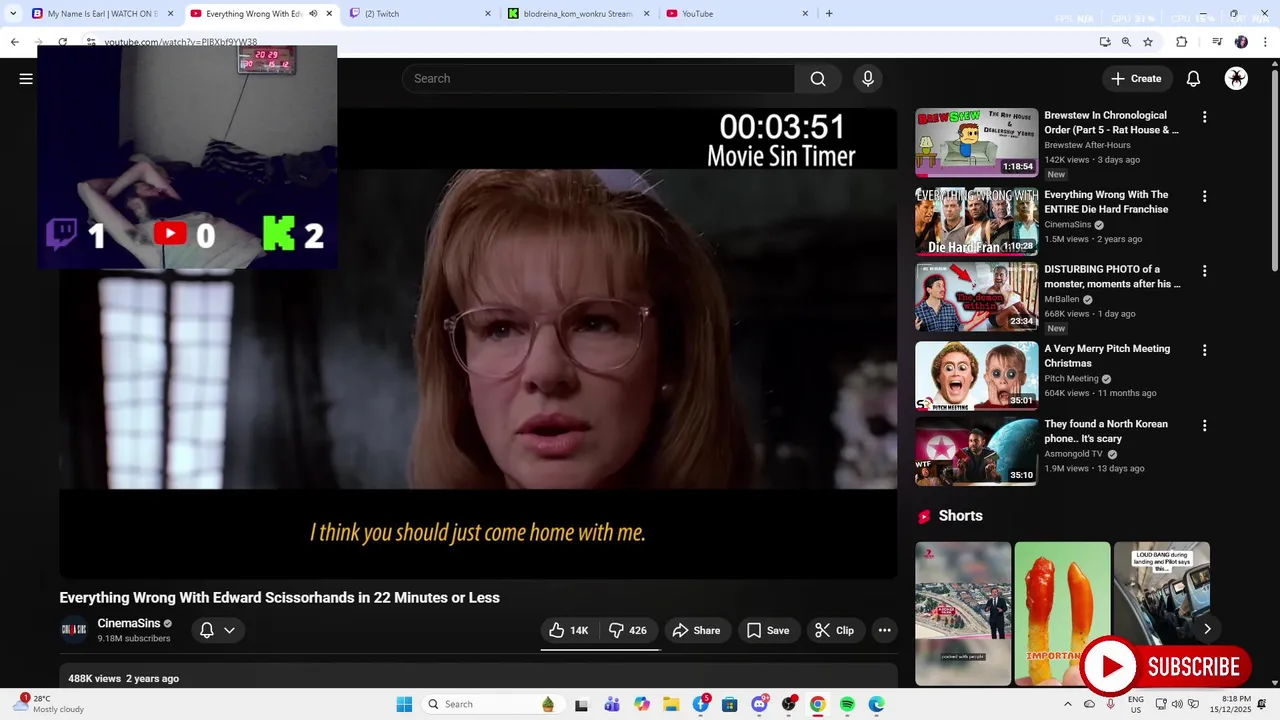
Task: Open the browser zoom magnifier icon
Action: 1126,42
